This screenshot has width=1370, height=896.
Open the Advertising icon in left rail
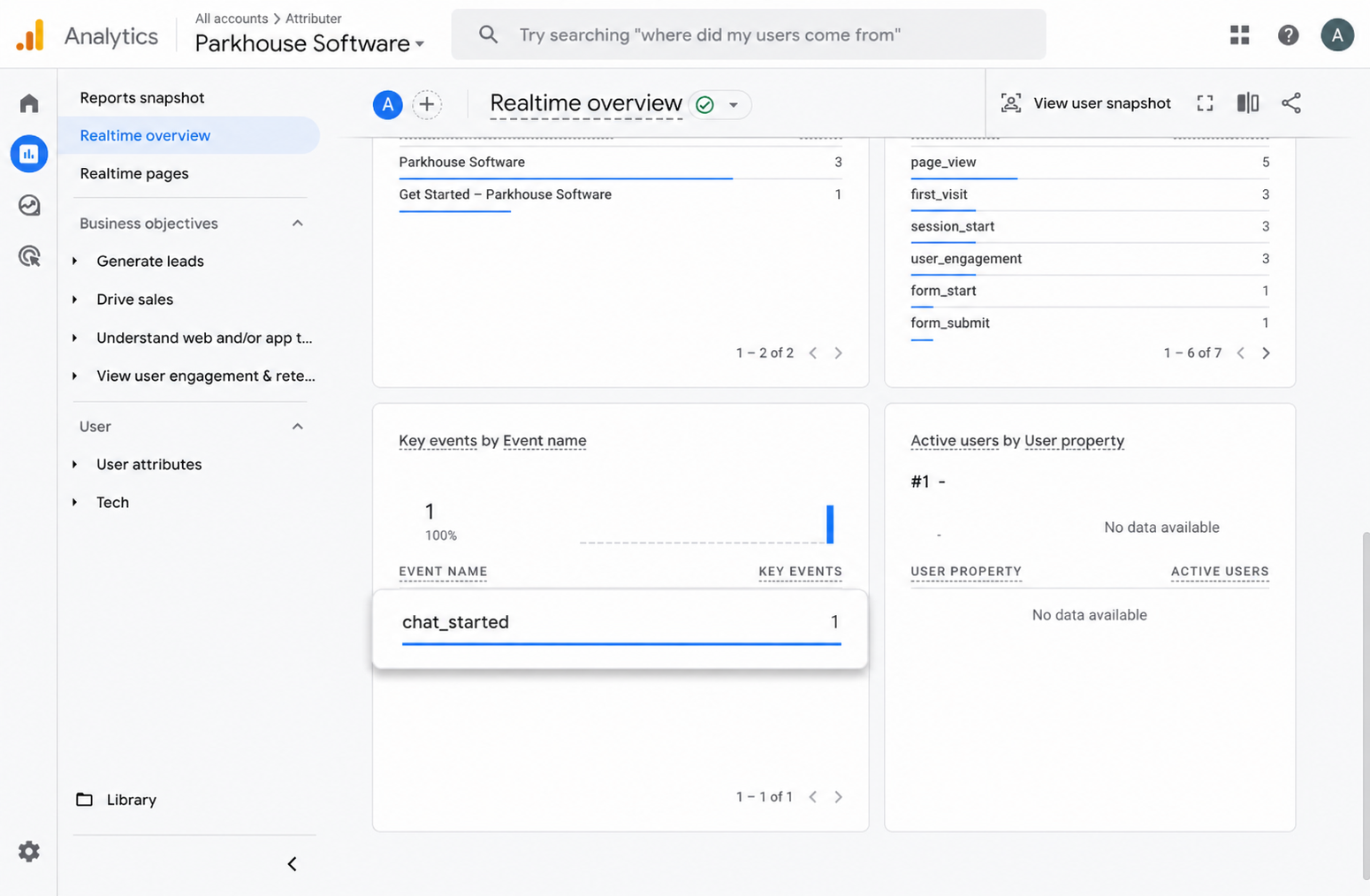[x=29, y=256]
